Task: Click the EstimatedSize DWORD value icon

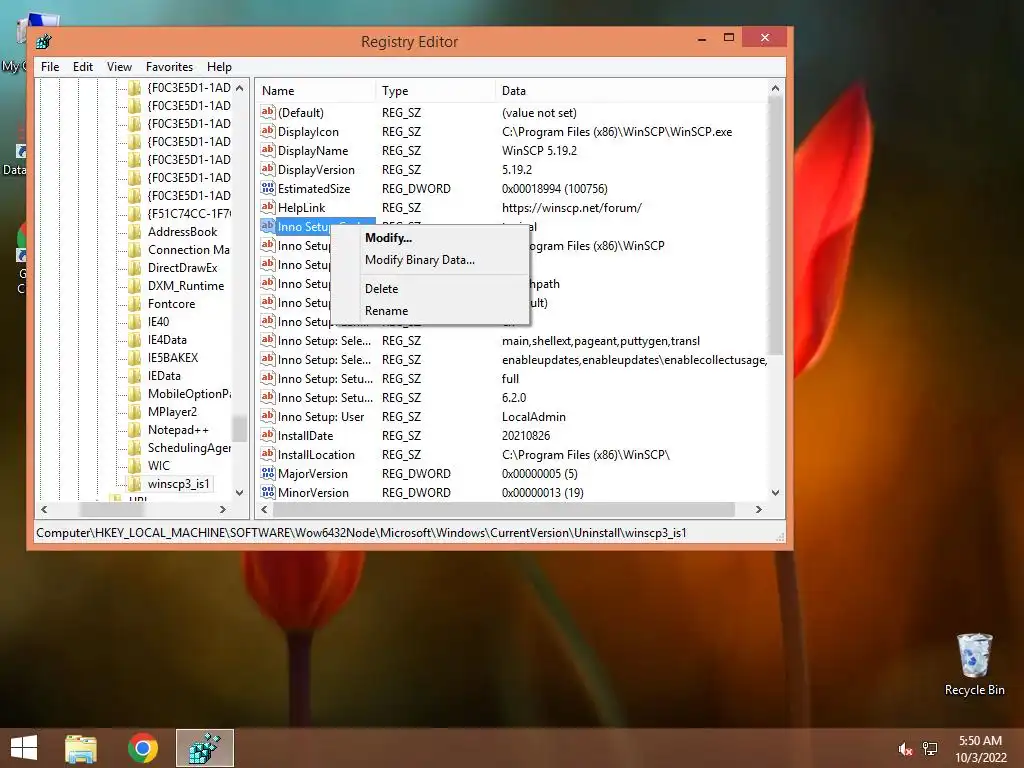Action: 268,188
